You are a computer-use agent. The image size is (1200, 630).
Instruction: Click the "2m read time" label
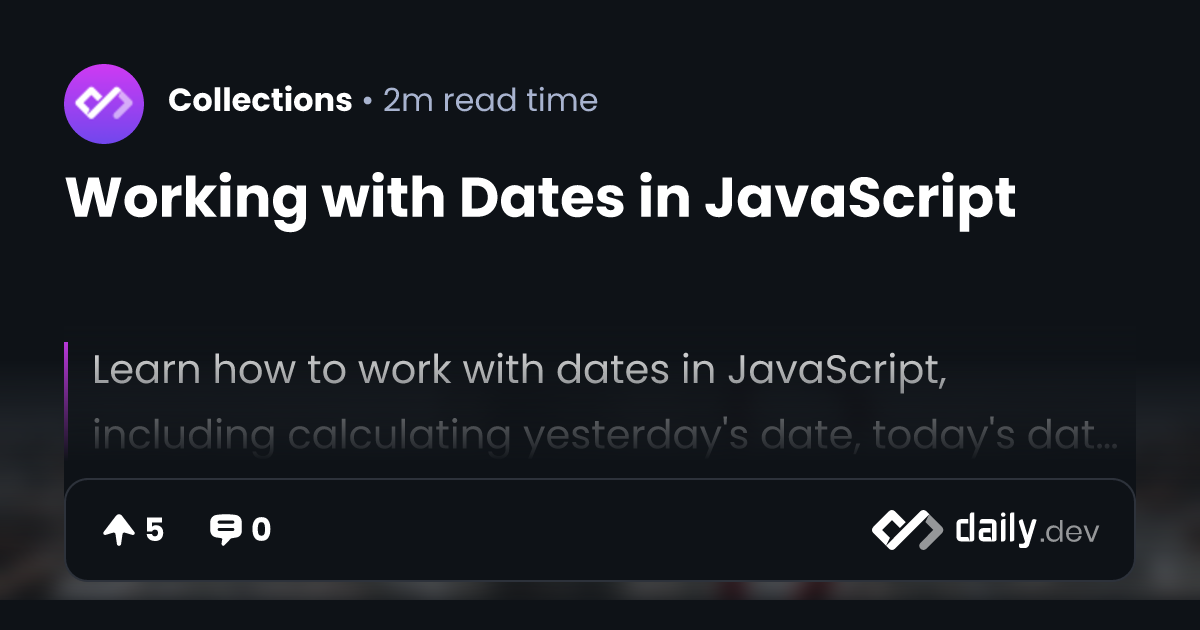[x=490, y=101]
